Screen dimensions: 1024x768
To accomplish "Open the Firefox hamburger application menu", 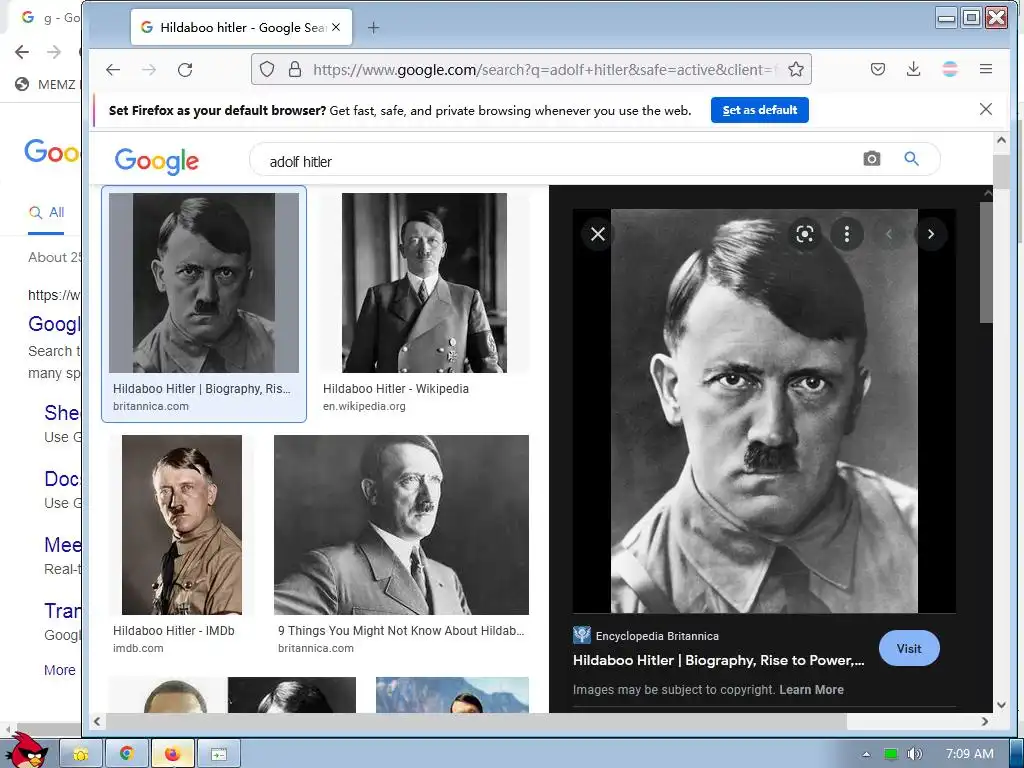I will 986,69.
